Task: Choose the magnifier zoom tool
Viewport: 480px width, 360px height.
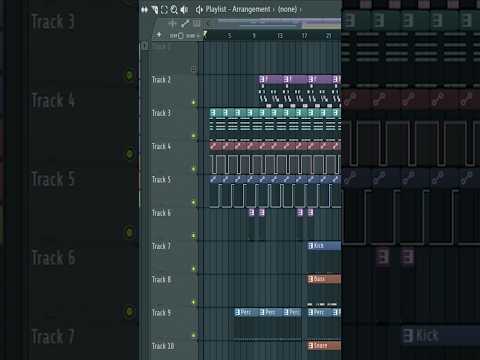Action: (x=174, y=10)
